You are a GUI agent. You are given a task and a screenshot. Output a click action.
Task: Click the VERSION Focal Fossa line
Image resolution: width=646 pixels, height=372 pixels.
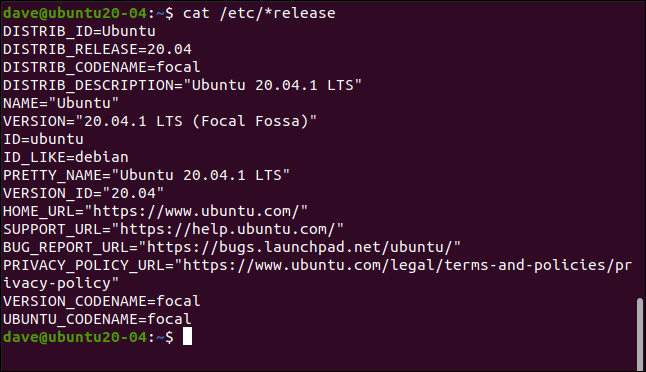click(160, 122)
